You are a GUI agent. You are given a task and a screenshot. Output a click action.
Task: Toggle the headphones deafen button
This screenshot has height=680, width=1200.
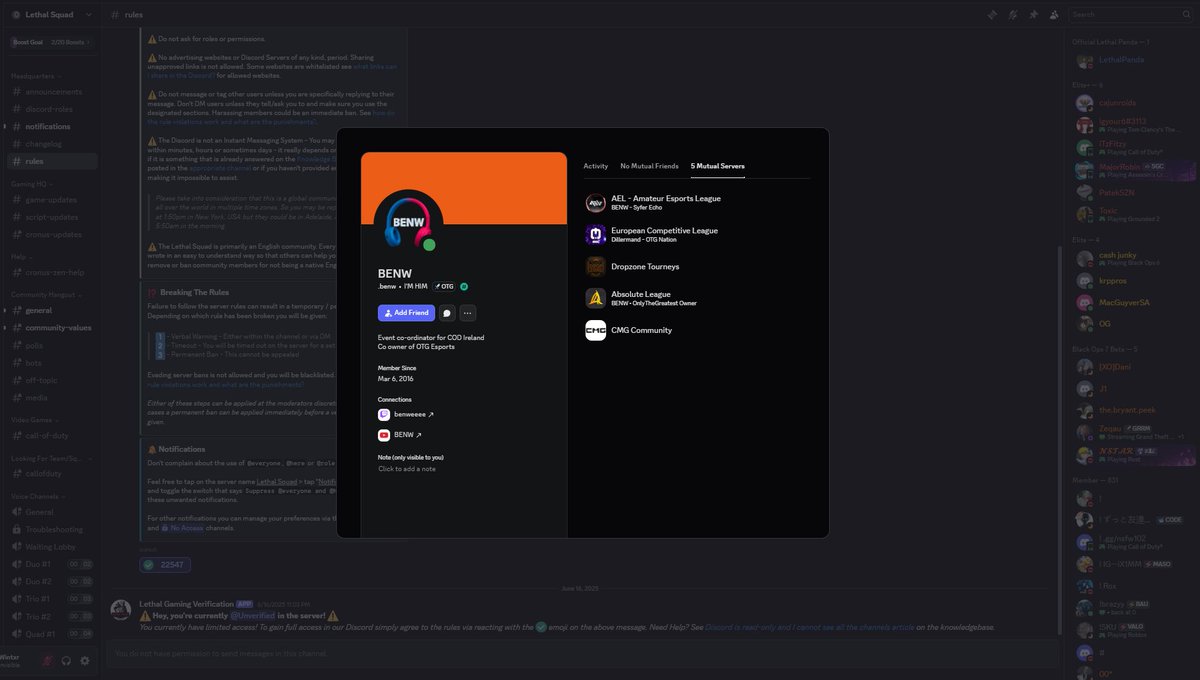coord(66,660)
